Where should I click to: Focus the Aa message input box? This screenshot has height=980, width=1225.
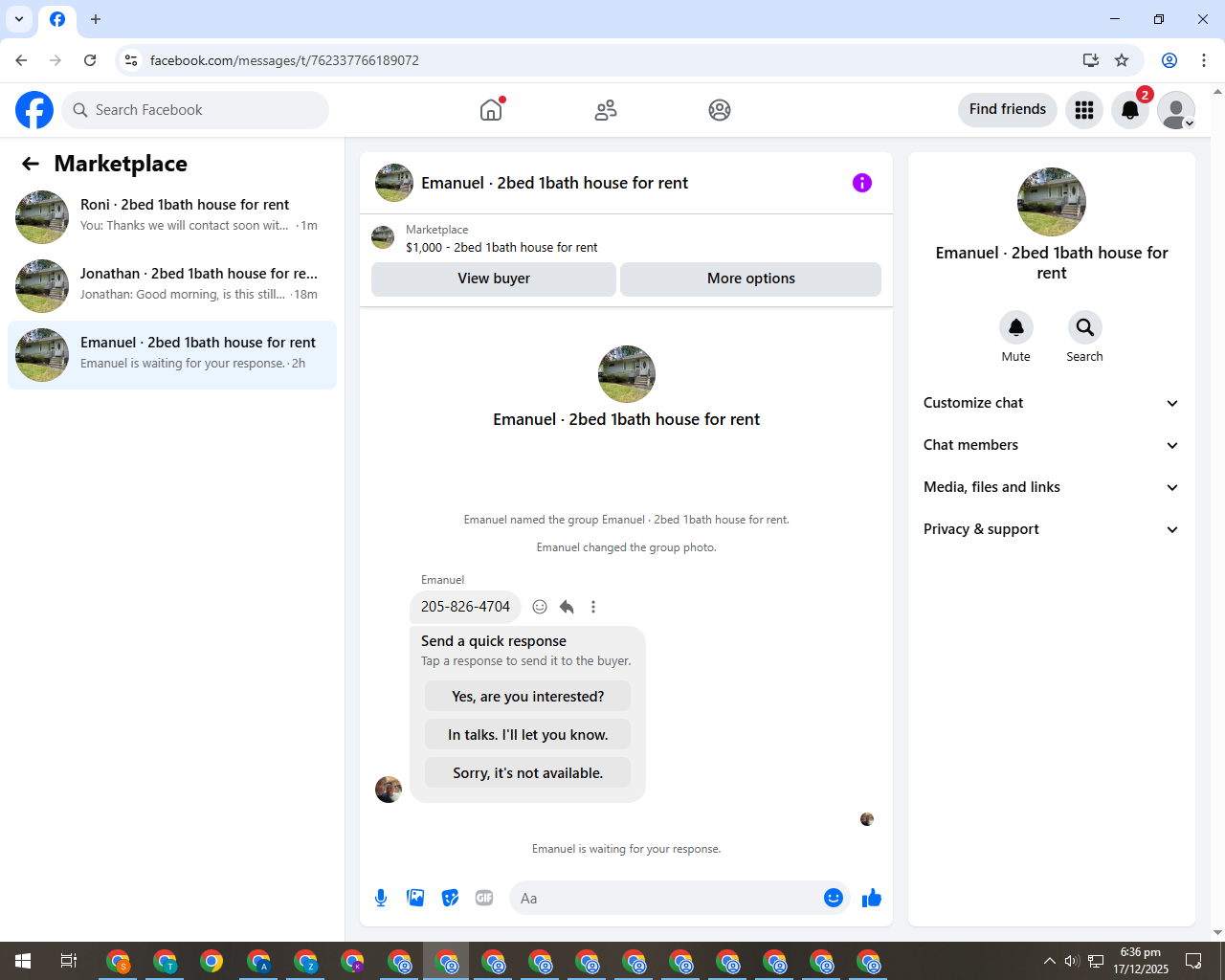[665, 898]
